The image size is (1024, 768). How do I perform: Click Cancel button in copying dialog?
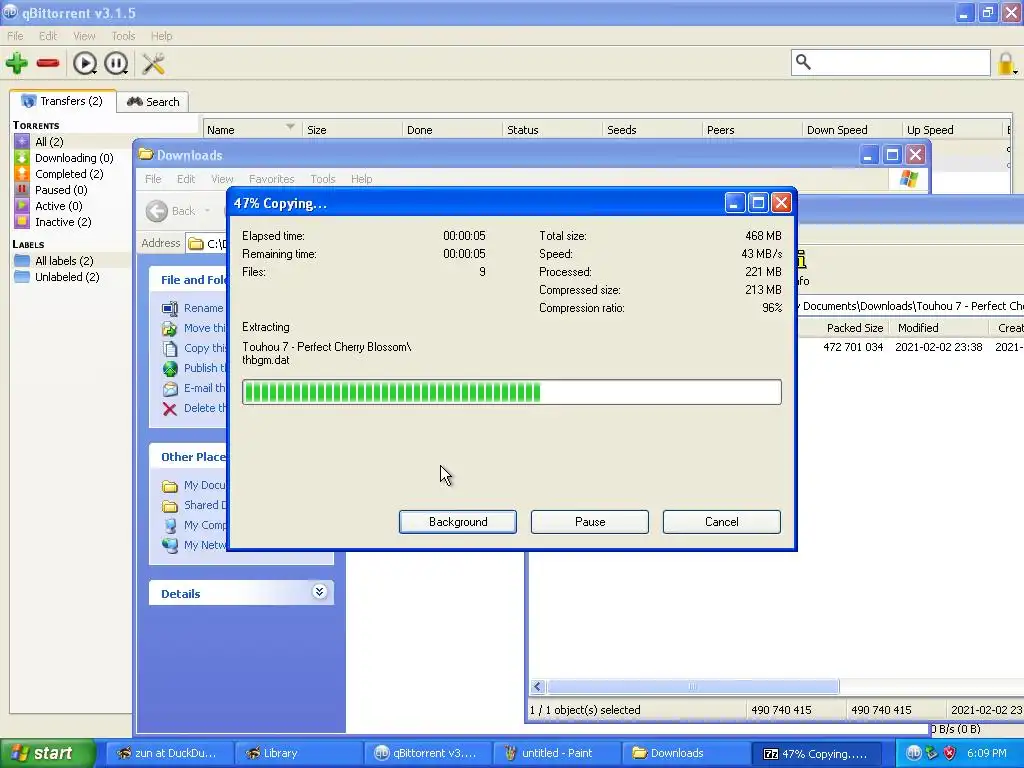point(722,522)
